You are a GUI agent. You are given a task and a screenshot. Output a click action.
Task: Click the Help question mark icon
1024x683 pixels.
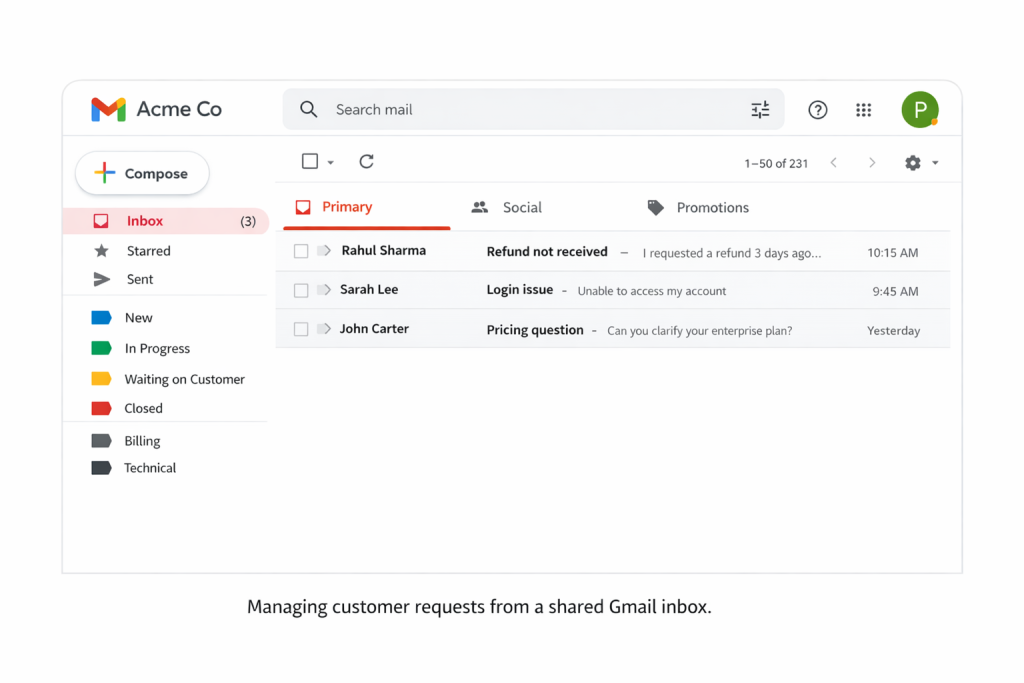[817, 110]
